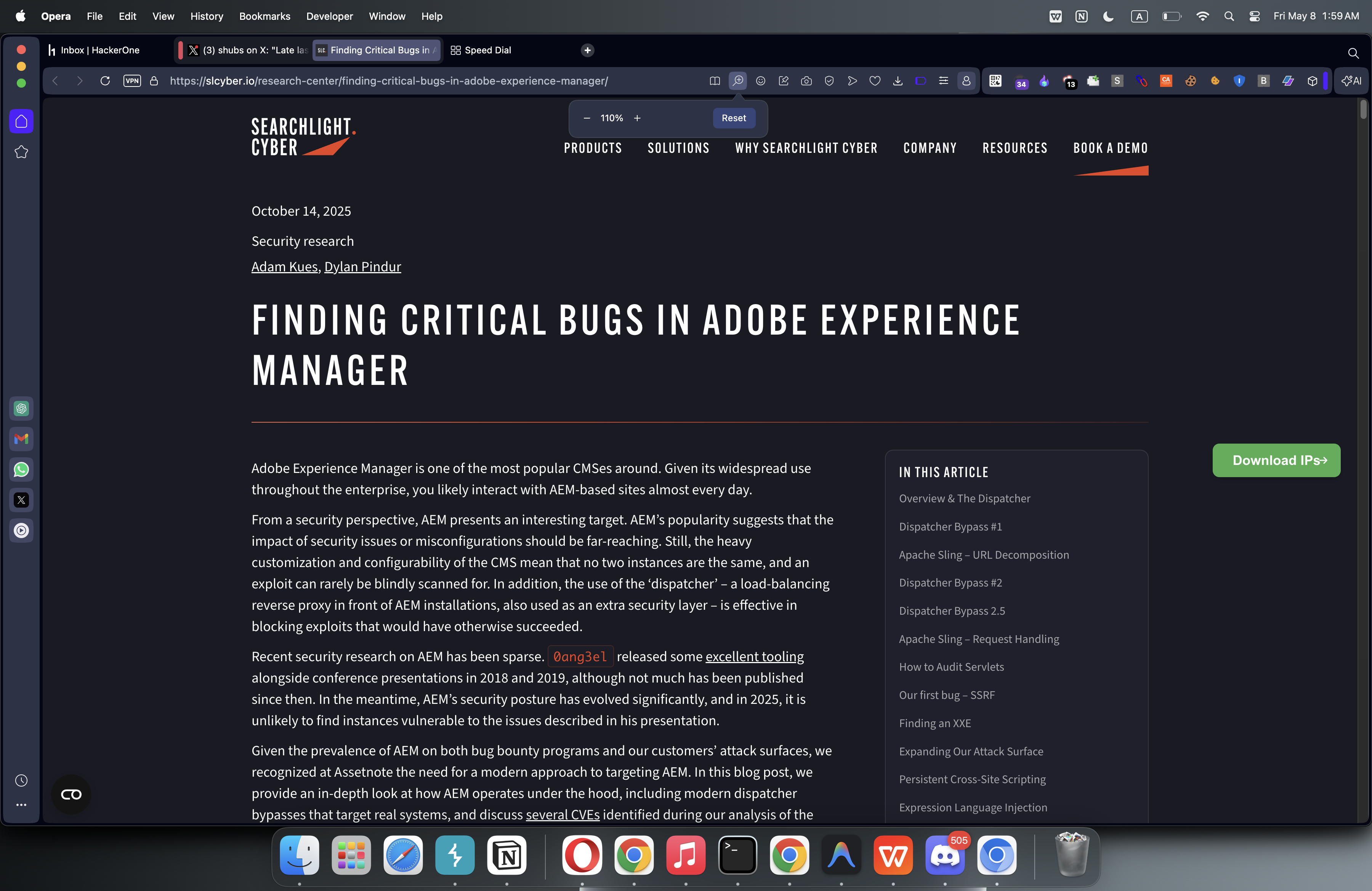Open the downloads arrow icon

pyautogui.click(x=898, y=81)
